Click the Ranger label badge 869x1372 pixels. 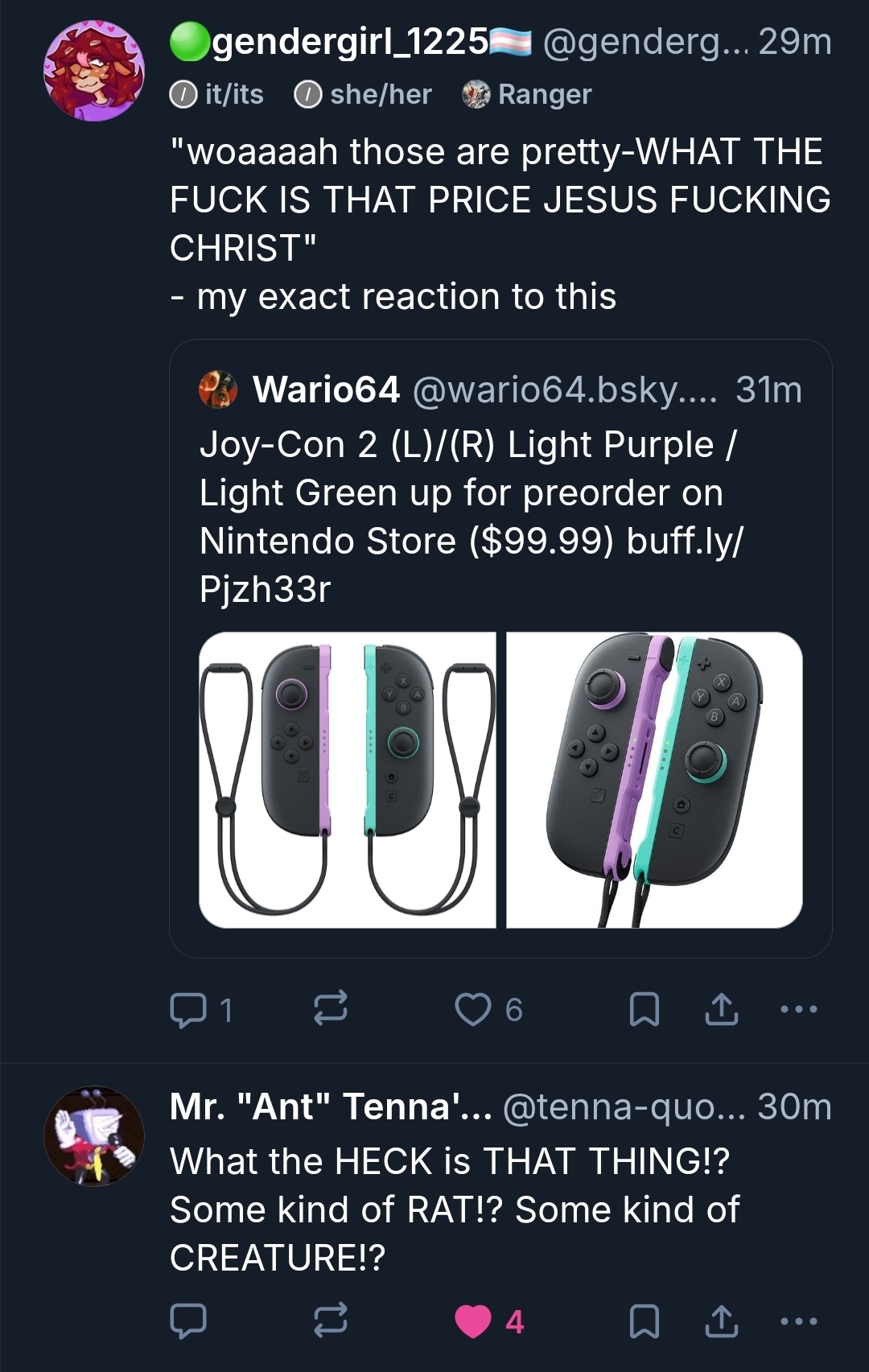click(528, 95)
